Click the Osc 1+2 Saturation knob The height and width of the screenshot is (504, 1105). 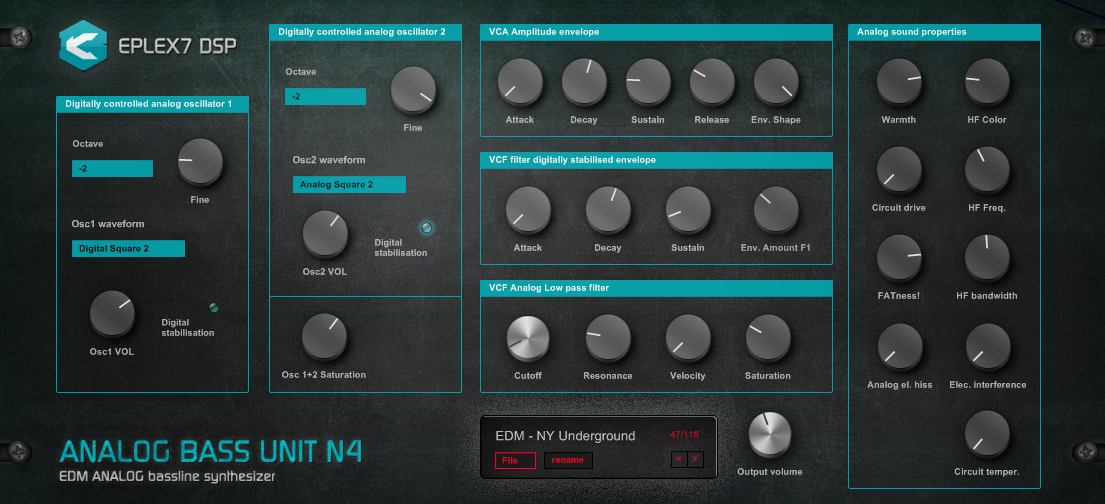coord(324,336)
